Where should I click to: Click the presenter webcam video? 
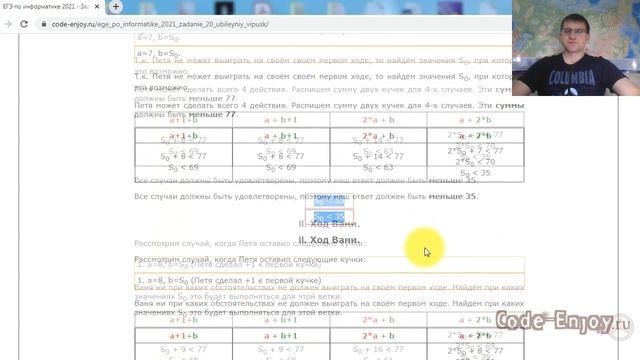576,48
